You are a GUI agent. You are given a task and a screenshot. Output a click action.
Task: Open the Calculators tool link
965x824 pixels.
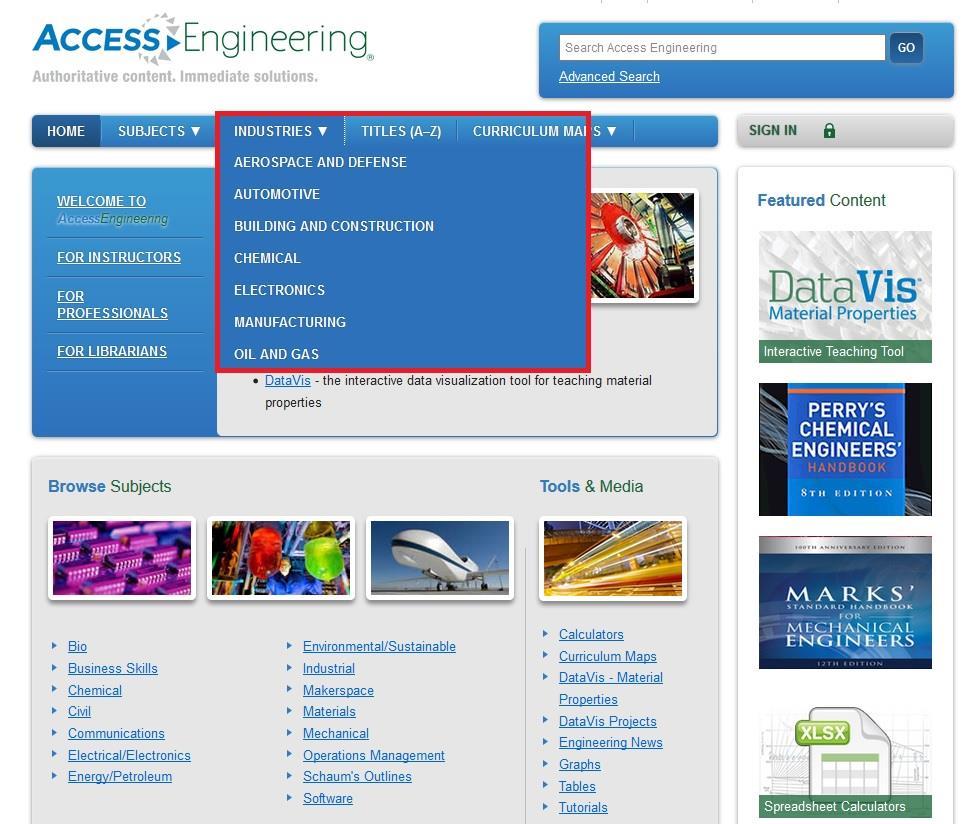click(x=591, y=634)
